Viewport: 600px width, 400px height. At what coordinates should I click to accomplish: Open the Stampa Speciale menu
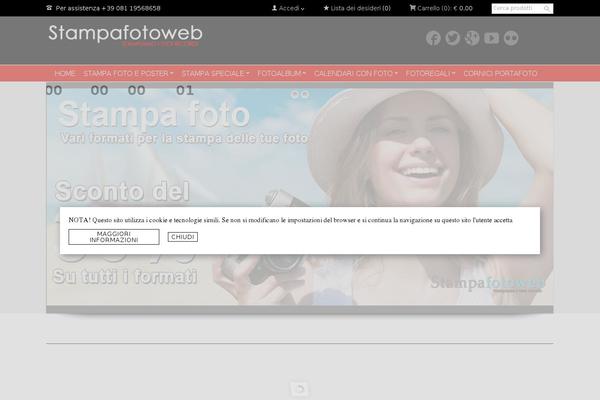tap(215, 73)
